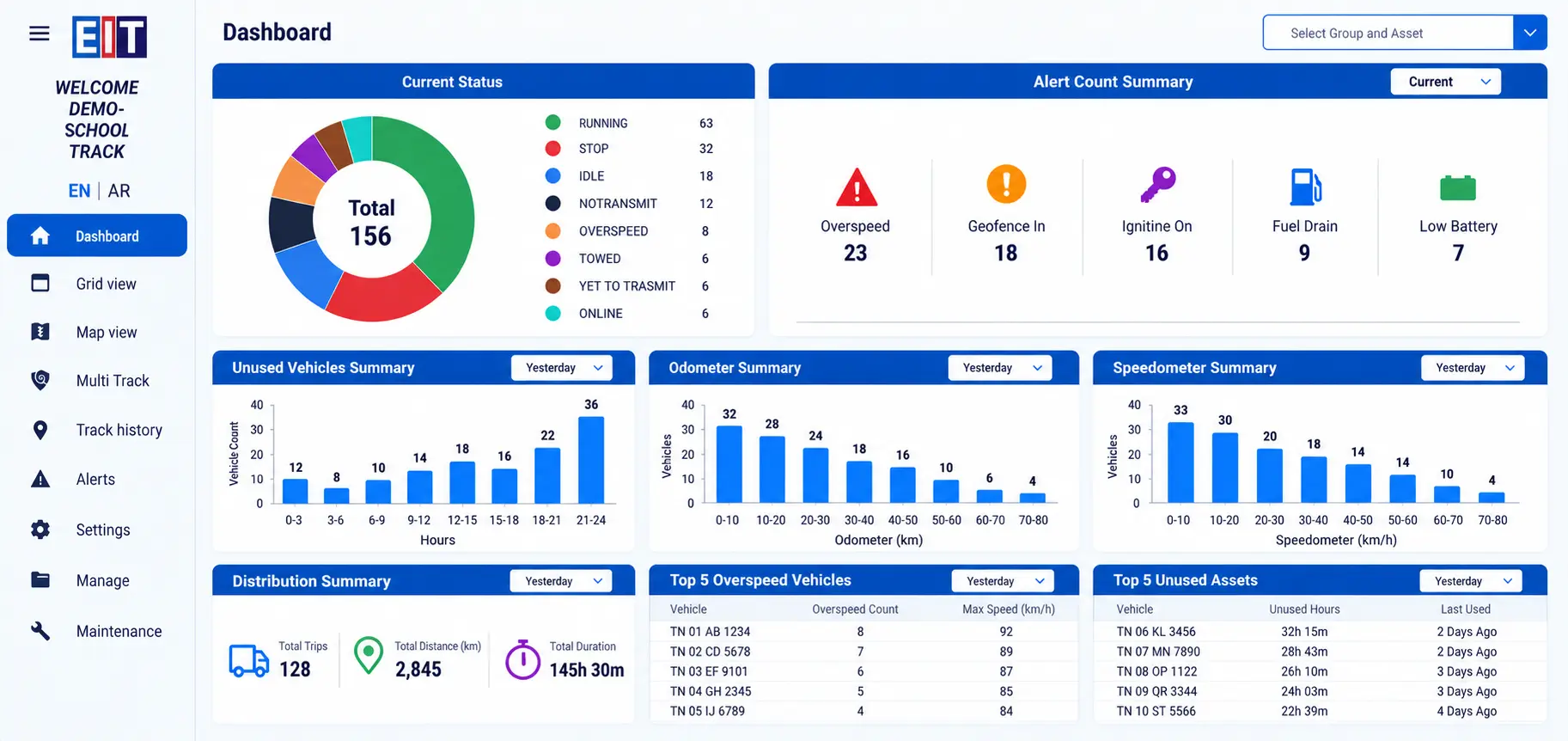The image size is (1568, 741).
Task: Open the Alert Count Summary Current dropdown
Action: (1446, 82)
